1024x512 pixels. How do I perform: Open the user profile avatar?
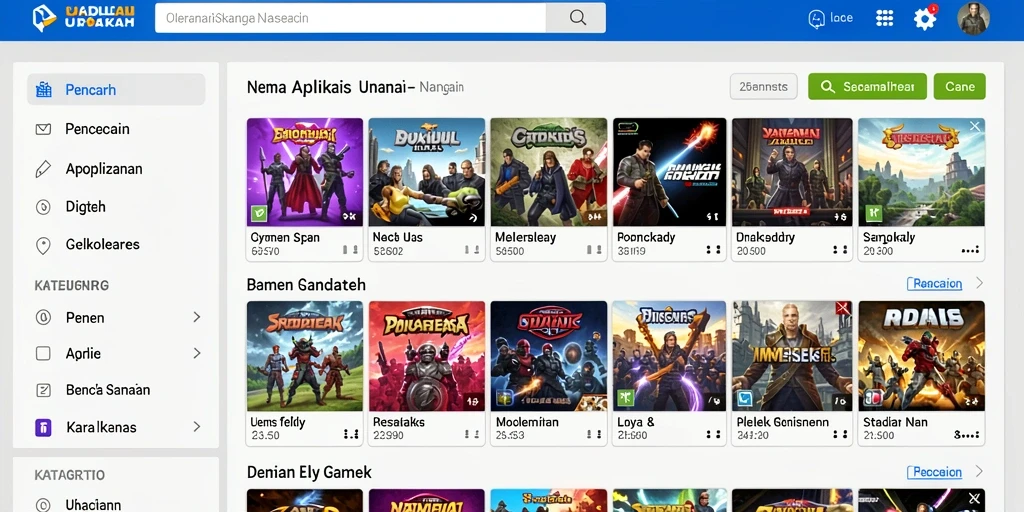point(973,18)
